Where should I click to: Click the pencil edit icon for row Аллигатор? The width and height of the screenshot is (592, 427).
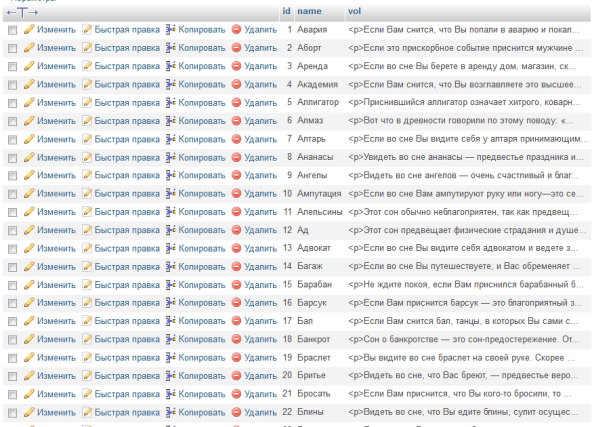(29, 102)
